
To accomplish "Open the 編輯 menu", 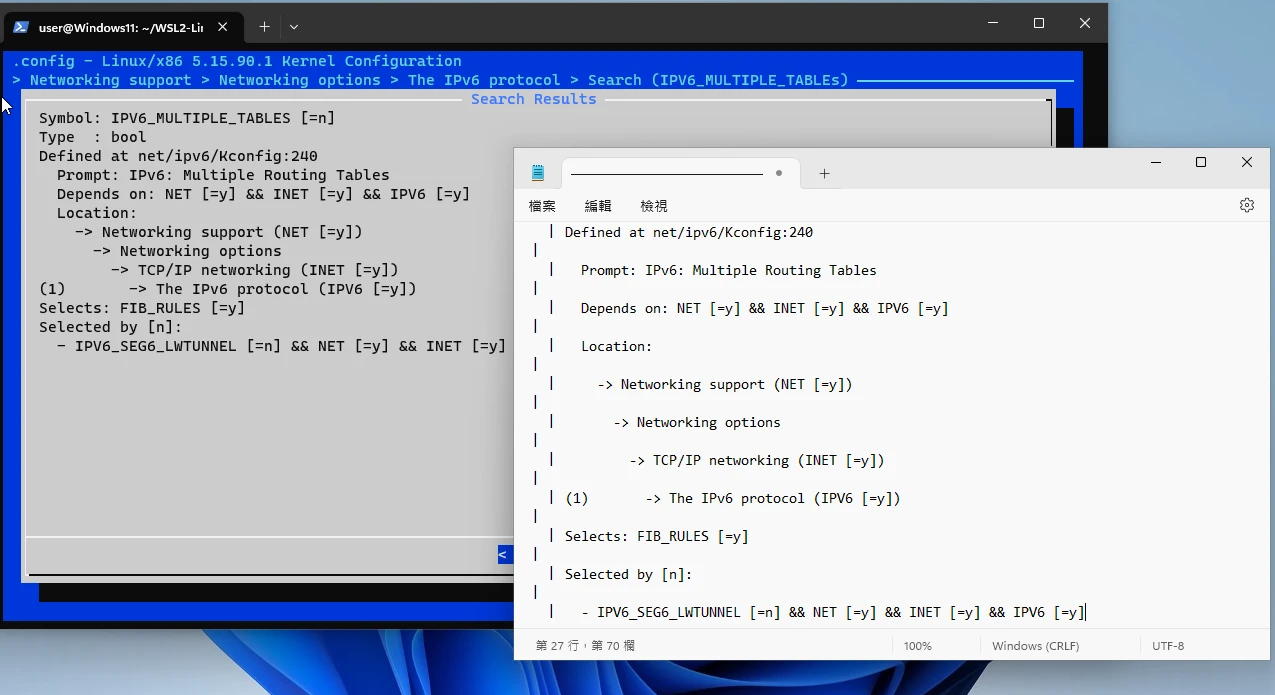I will (598, 206).
